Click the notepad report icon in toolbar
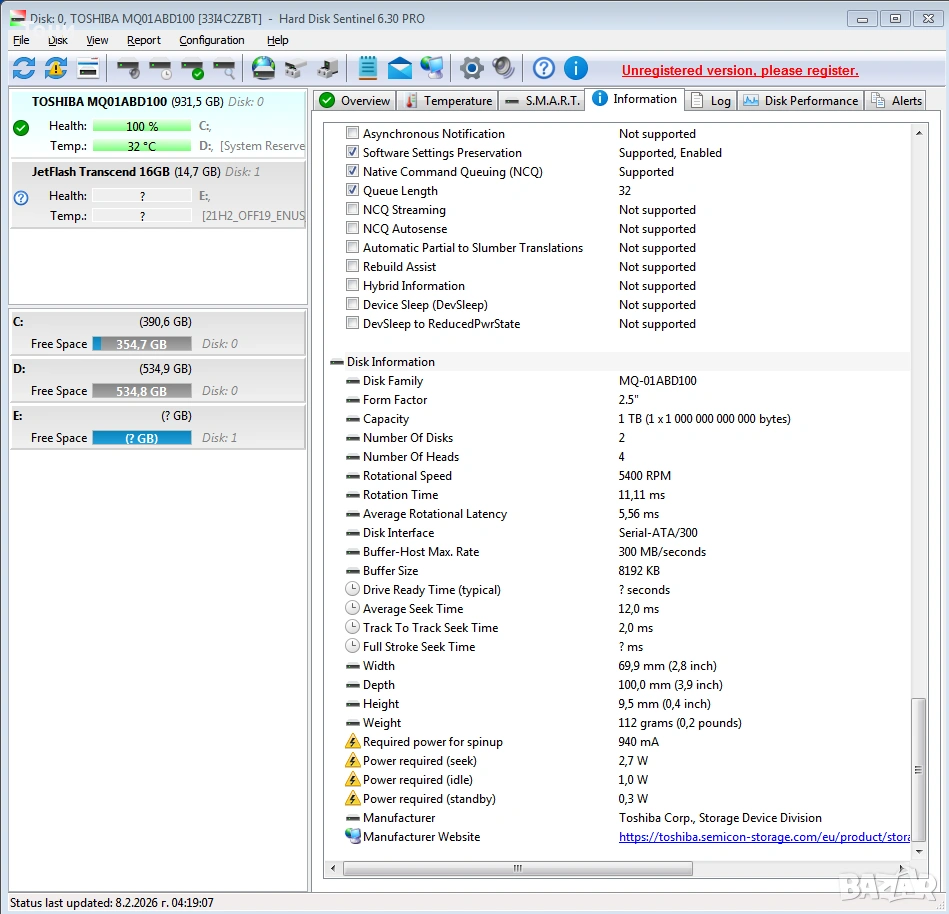This screenshot has height=914, width=949. click(x=367, y=68)
